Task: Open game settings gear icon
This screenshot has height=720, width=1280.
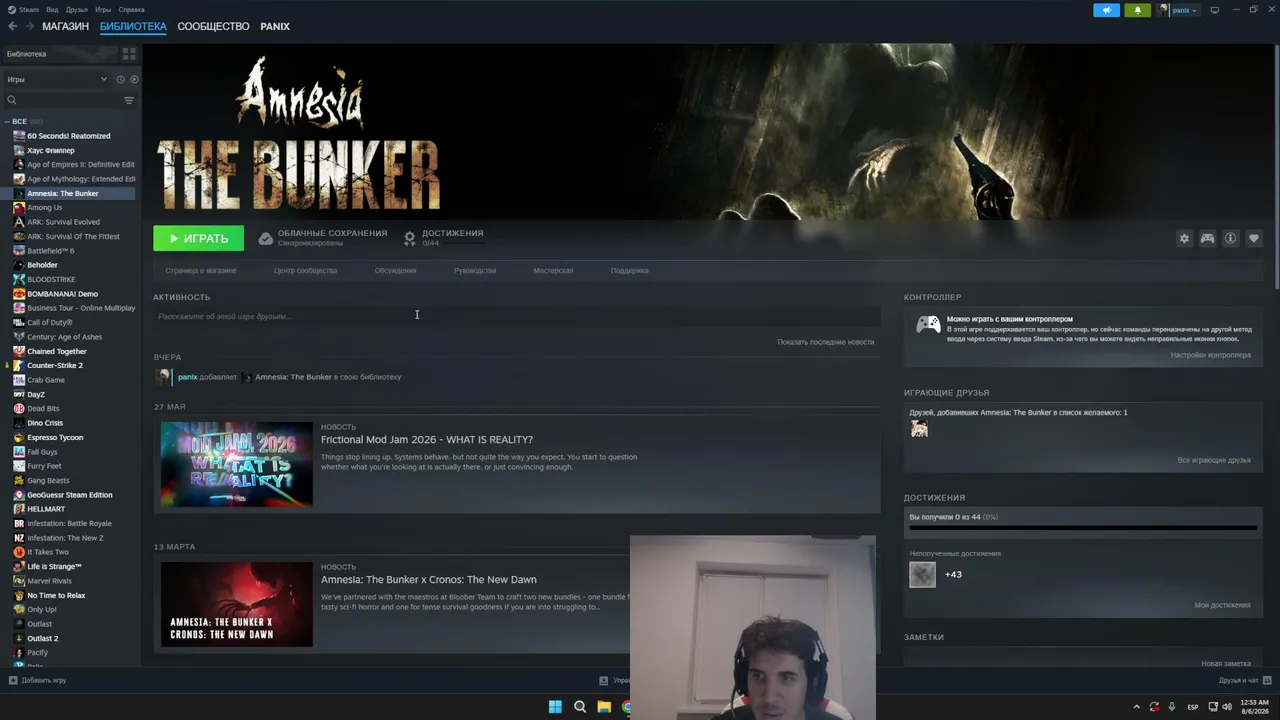Action: [x=1184, y=238]
